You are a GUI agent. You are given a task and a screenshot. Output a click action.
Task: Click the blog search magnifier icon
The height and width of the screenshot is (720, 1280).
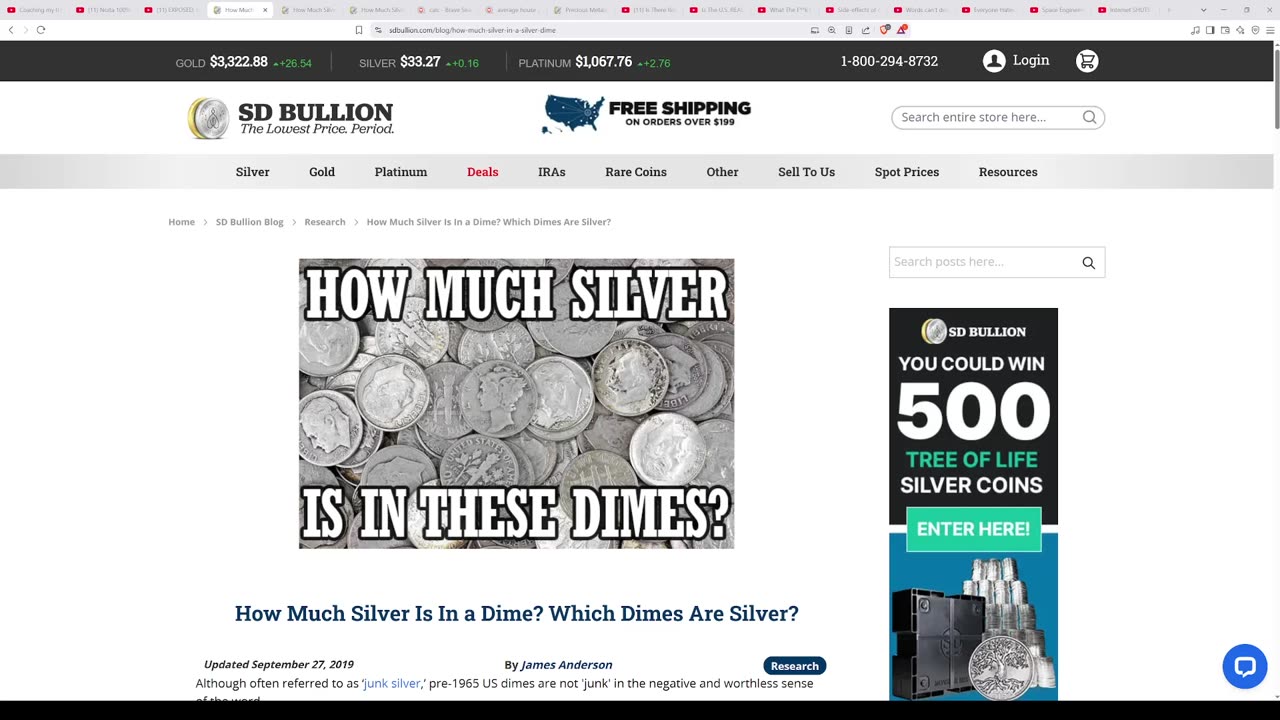pyautogui.click(x=1089, y=263)
